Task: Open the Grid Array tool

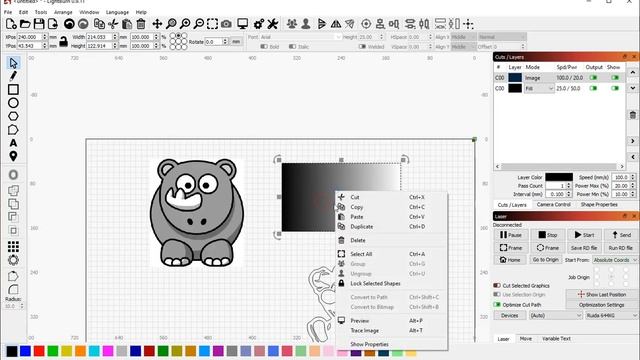Action: click(13, 246)
